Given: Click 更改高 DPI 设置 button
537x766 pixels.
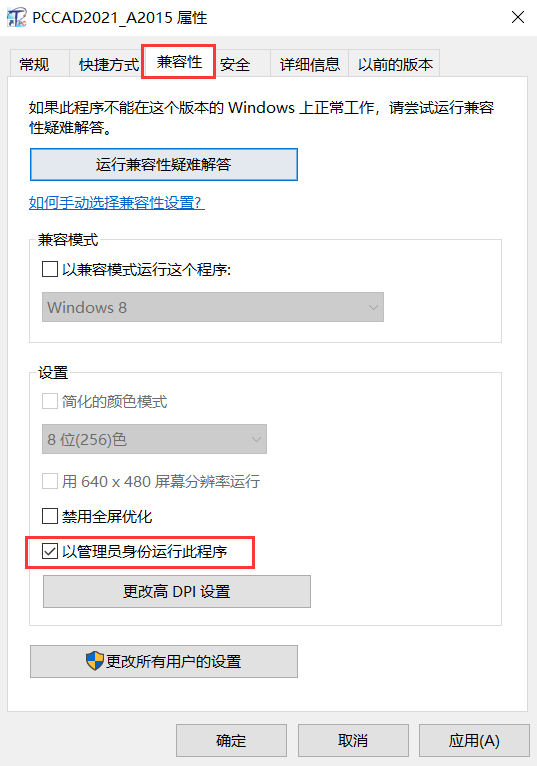Looking at the screenshot, I should pyautogui.click(x=177, y=592).
